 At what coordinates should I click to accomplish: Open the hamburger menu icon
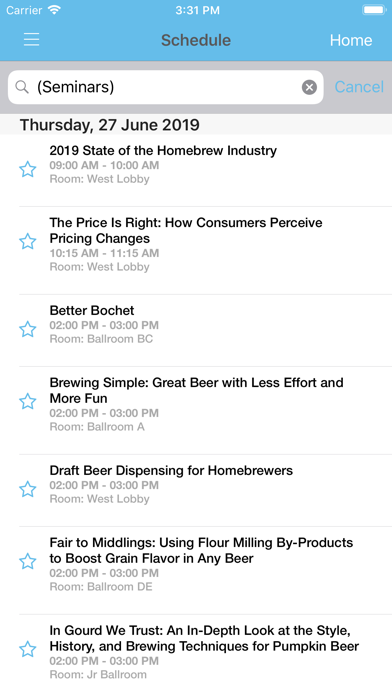32,40
